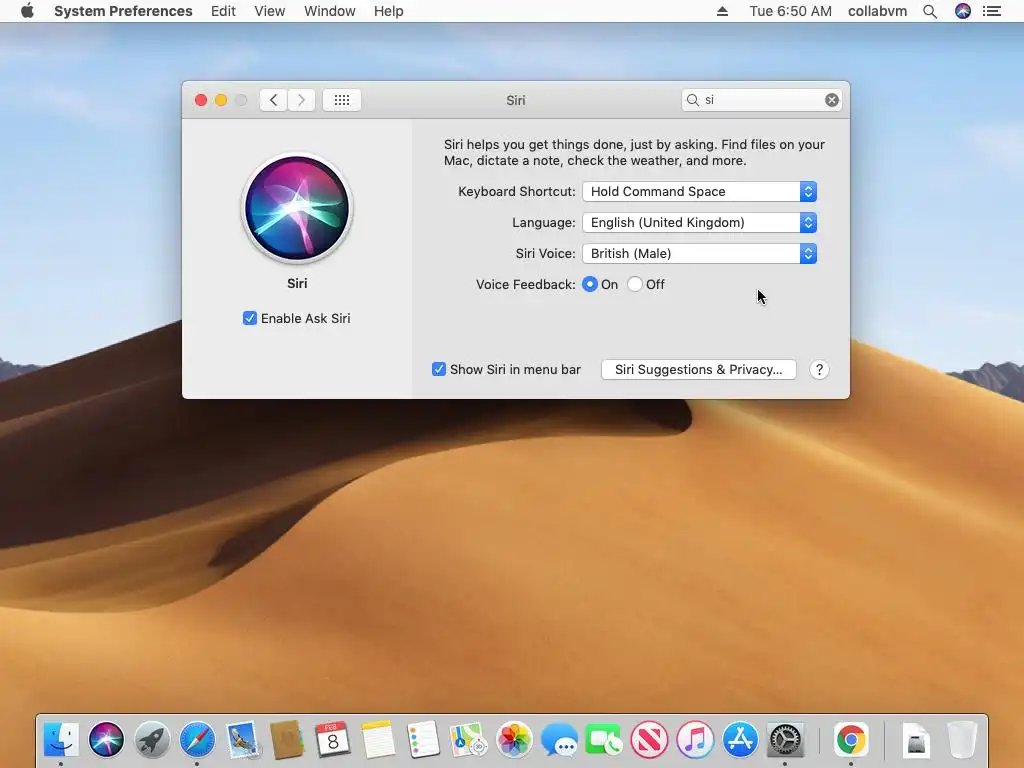Viewport: 1024px width, 768px height.
Task: Click the search field containing si
Action: (761, 100)
